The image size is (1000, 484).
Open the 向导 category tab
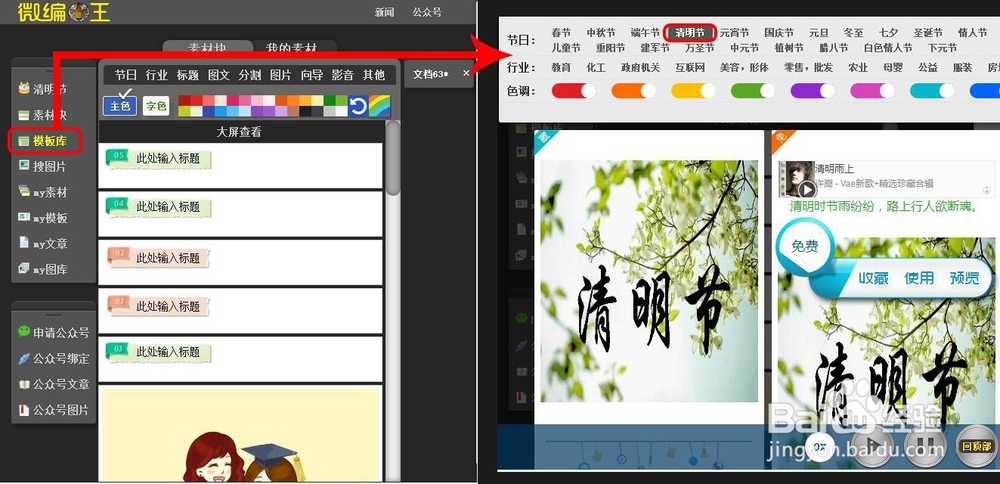click(312, 75)
